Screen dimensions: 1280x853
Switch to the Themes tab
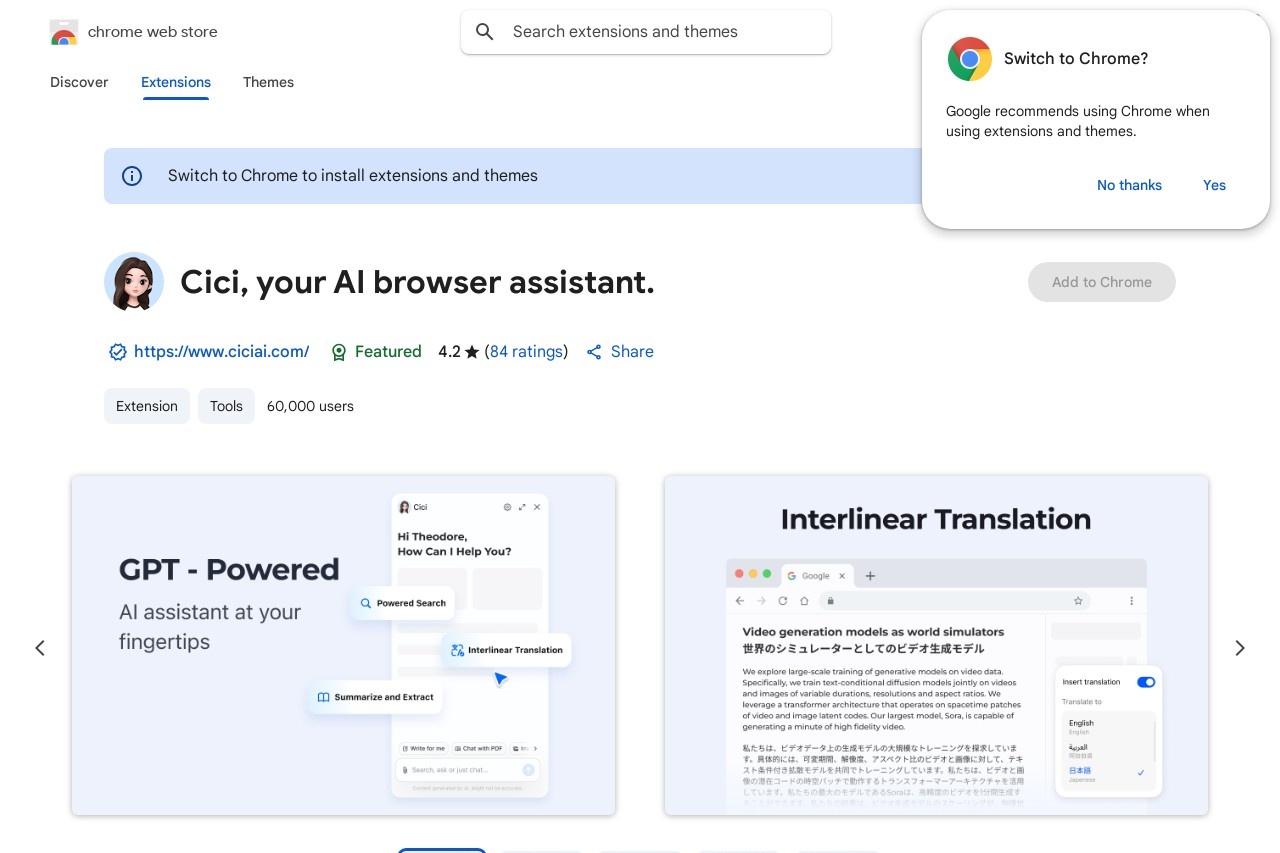tap(268, 82)
